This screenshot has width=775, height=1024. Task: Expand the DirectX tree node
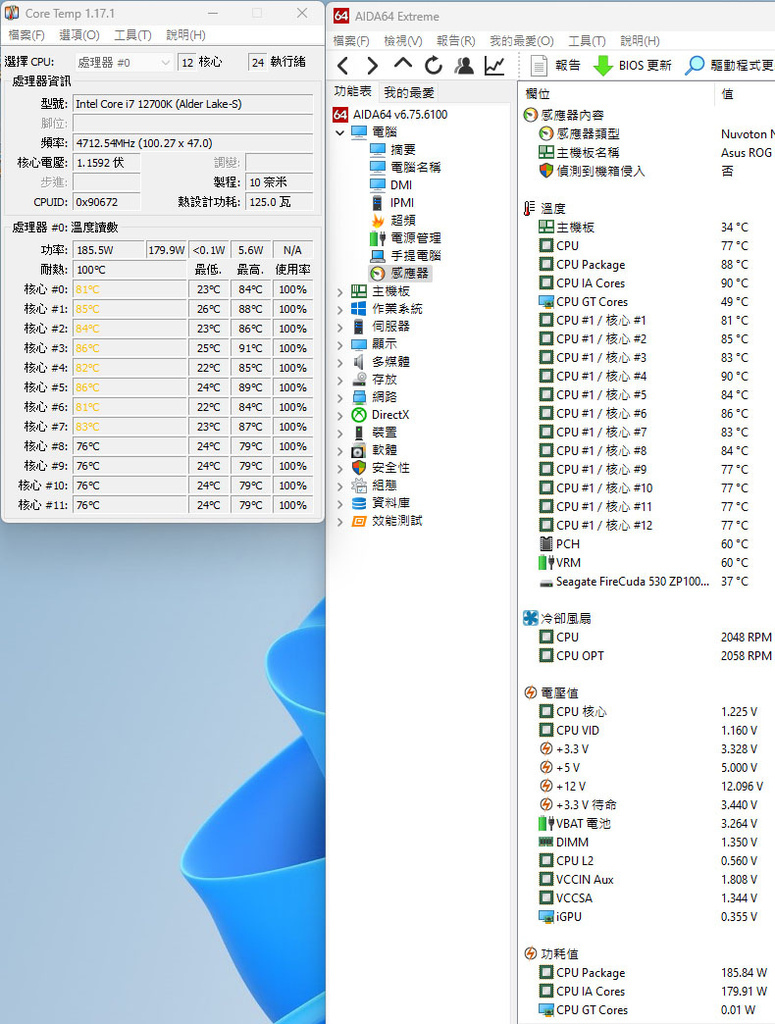coord(340,415)
